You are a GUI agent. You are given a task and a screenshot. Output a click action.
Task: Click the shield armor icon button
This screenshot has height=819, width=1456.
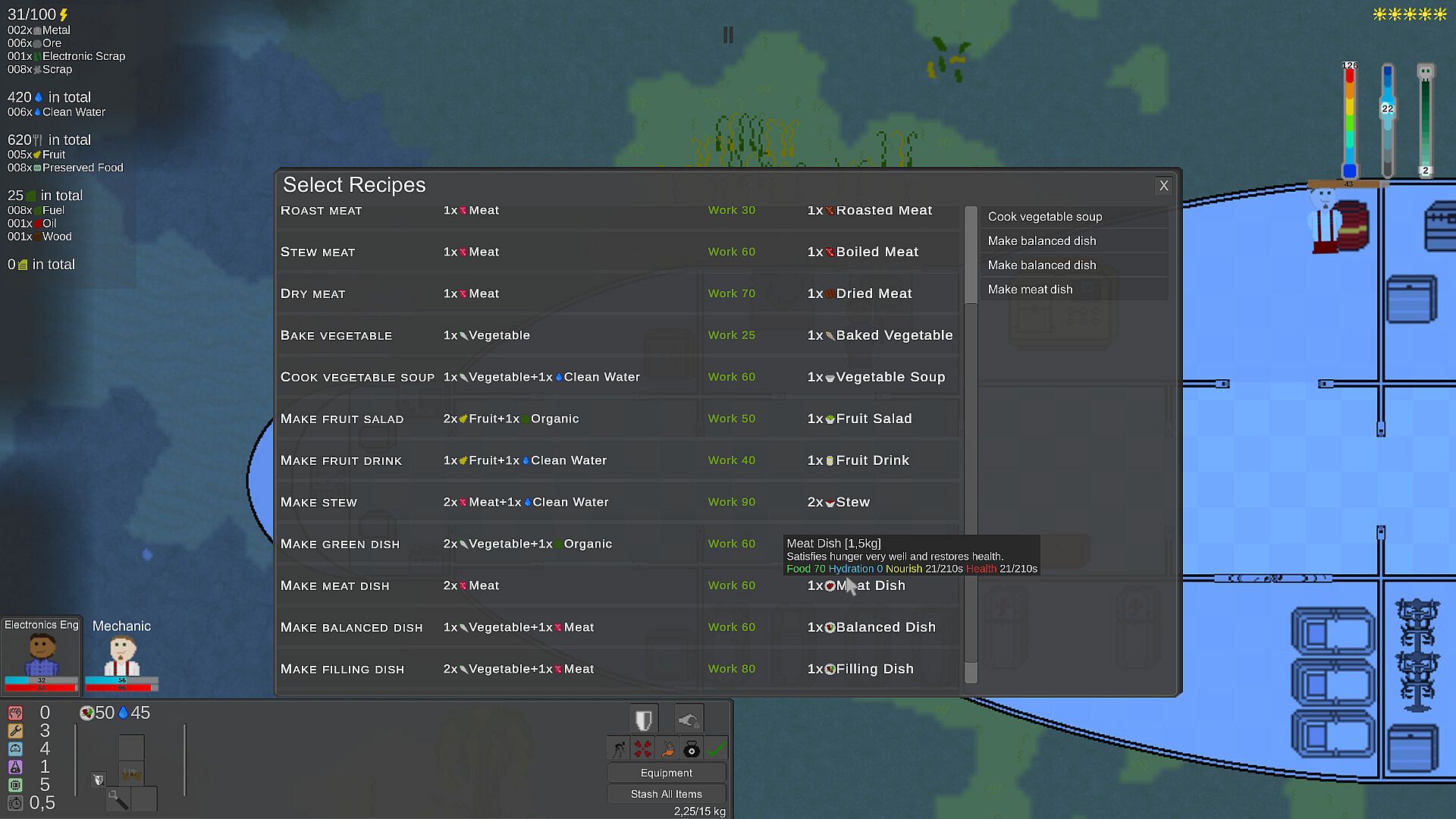(x=643, y=719)
